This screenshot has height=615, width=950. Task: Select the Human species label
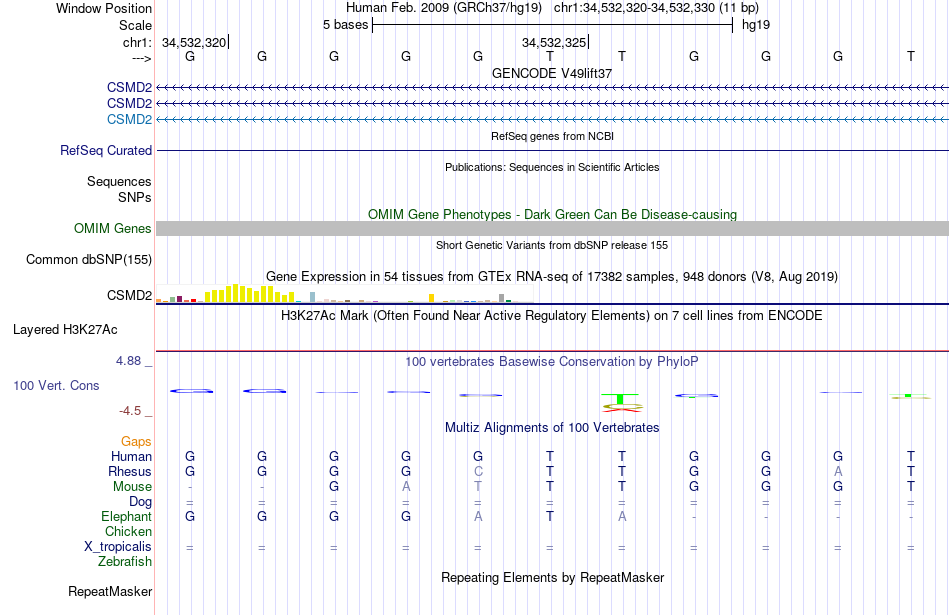click(x=131, y=456)
